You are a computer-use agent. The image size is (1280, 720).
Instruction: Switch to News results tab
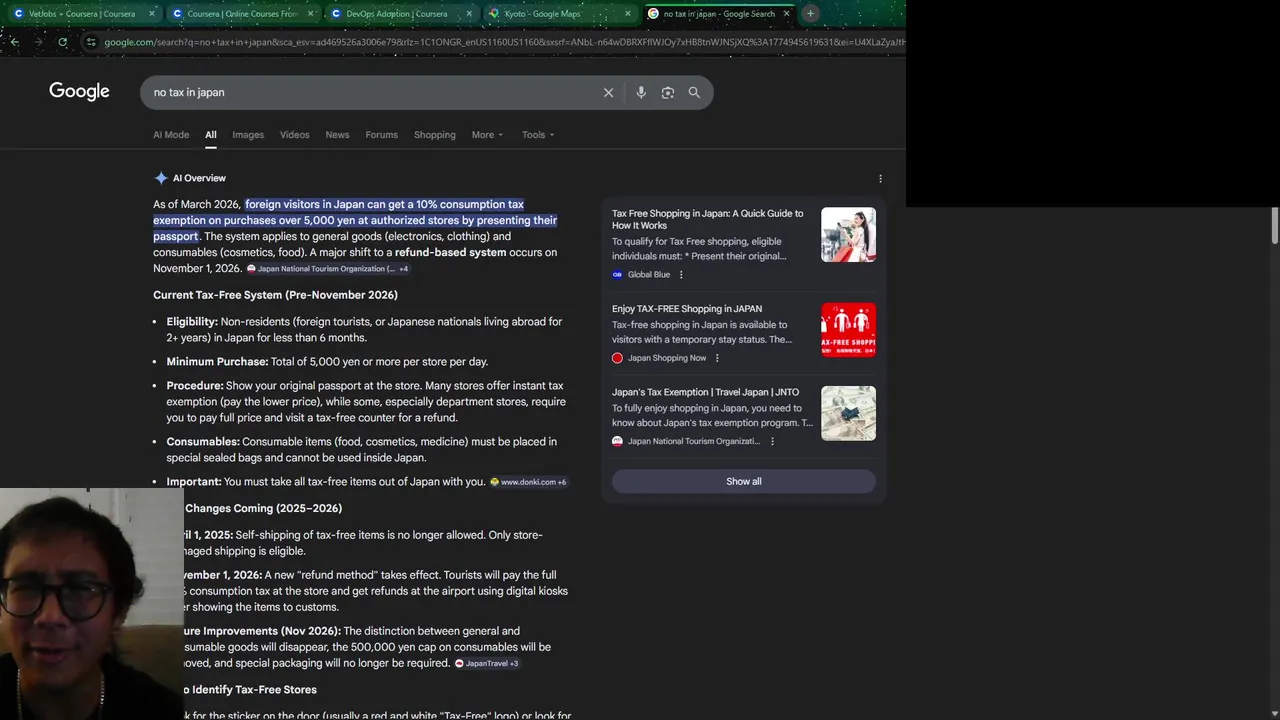[x=337, y=135]
